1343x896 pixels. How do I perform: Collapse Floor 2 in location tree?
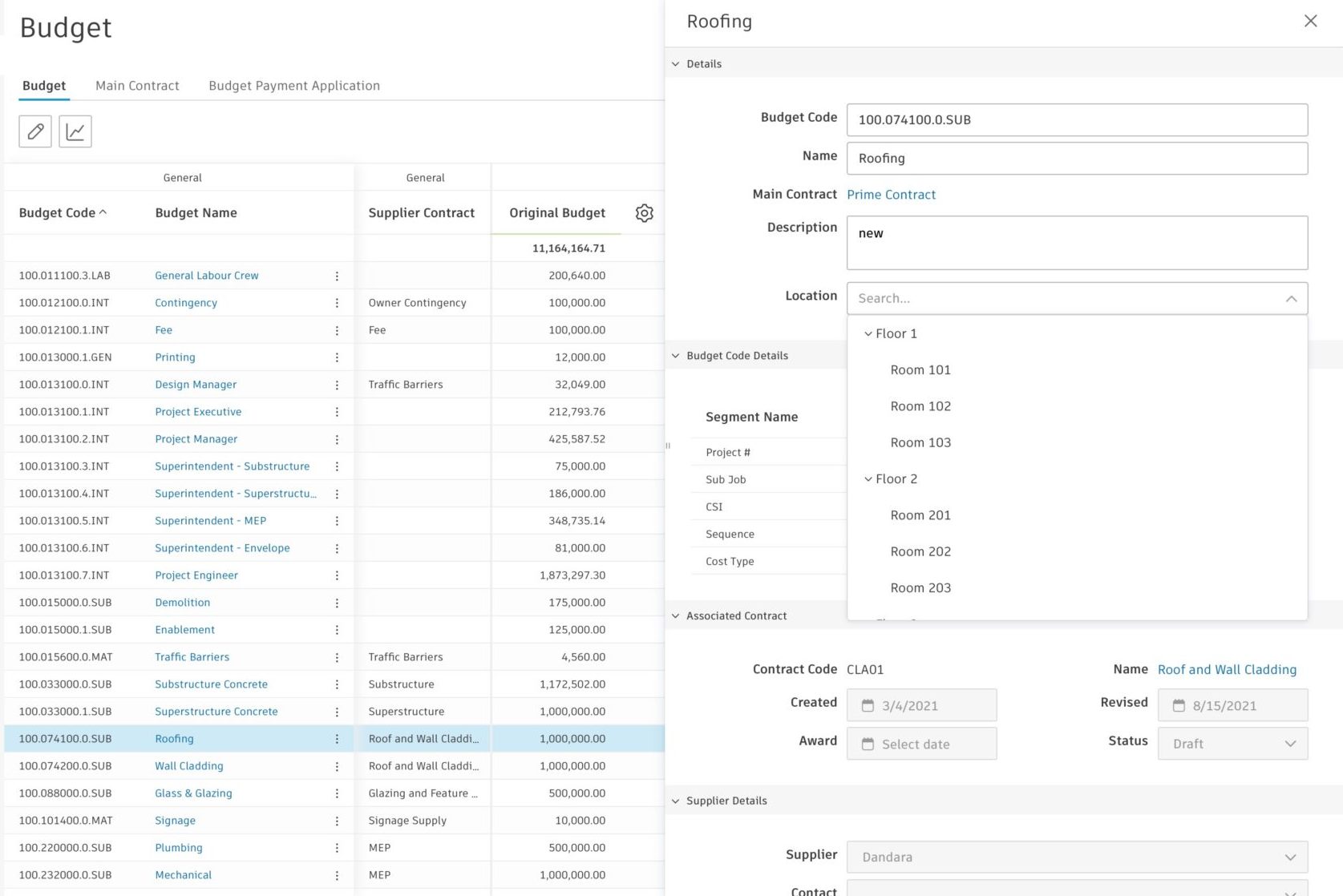pyautogui.click(x=868, y=478)
